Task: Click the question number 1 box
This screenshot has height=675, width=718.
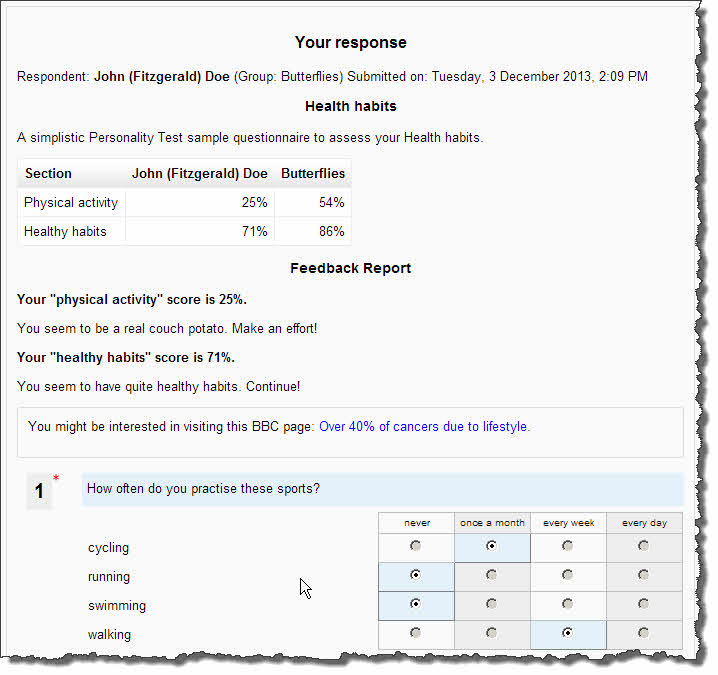Action: 39,491
